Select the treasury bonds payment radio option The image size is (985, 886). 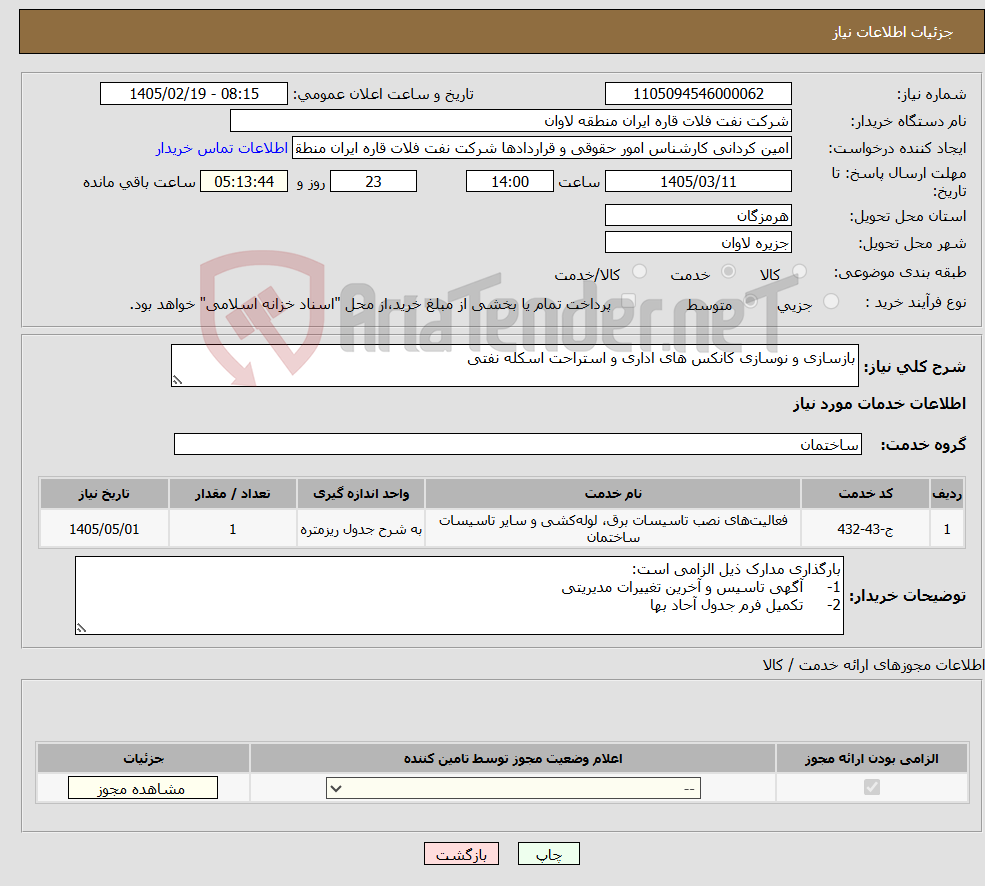629,301
